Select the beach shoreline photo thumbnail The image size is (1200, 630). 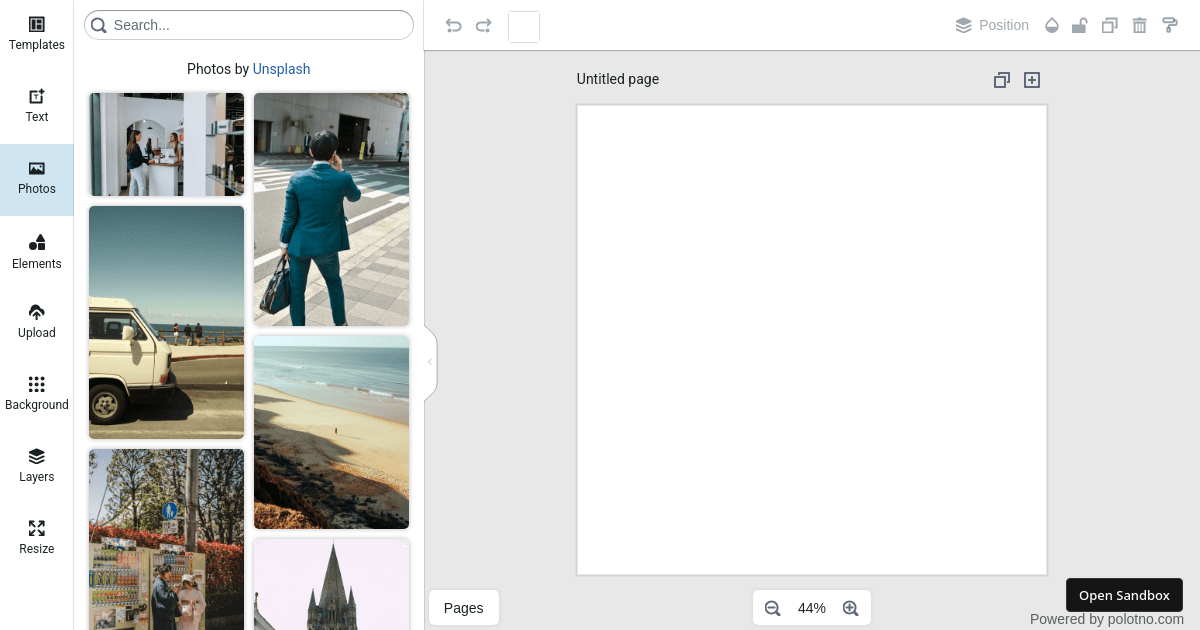tap(331, 432)
